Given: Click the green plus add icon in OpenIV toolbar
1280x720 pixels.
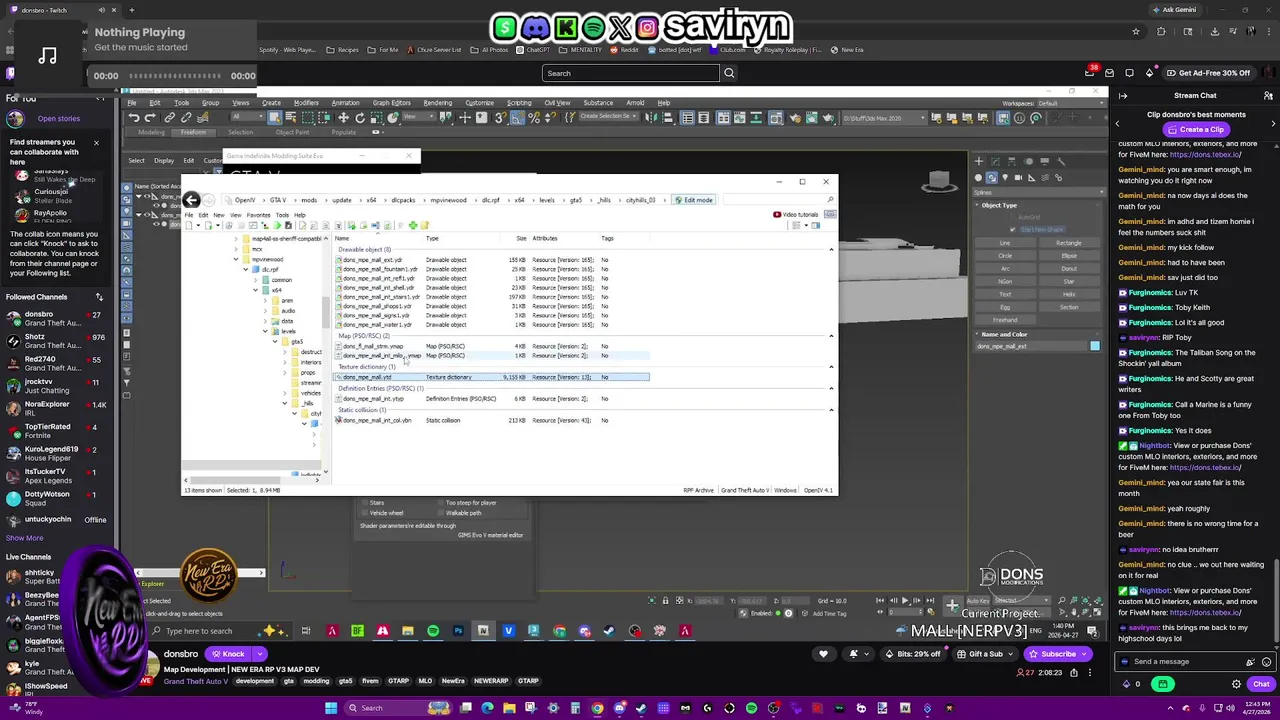Looking at the screenshot, I should 413,225.
